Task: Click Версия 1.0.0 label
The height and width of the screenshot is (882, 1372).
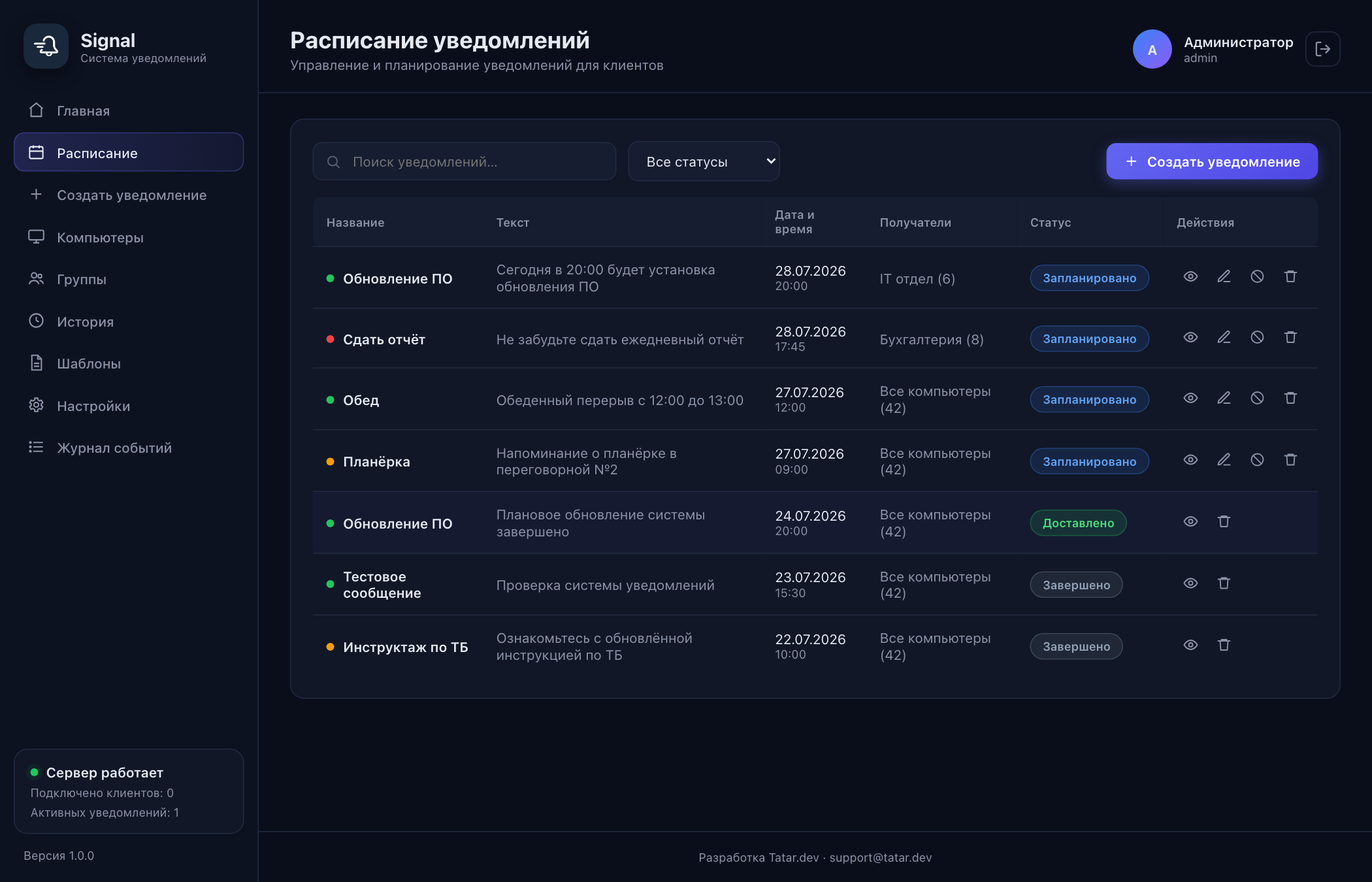Action: click(59, 855)
